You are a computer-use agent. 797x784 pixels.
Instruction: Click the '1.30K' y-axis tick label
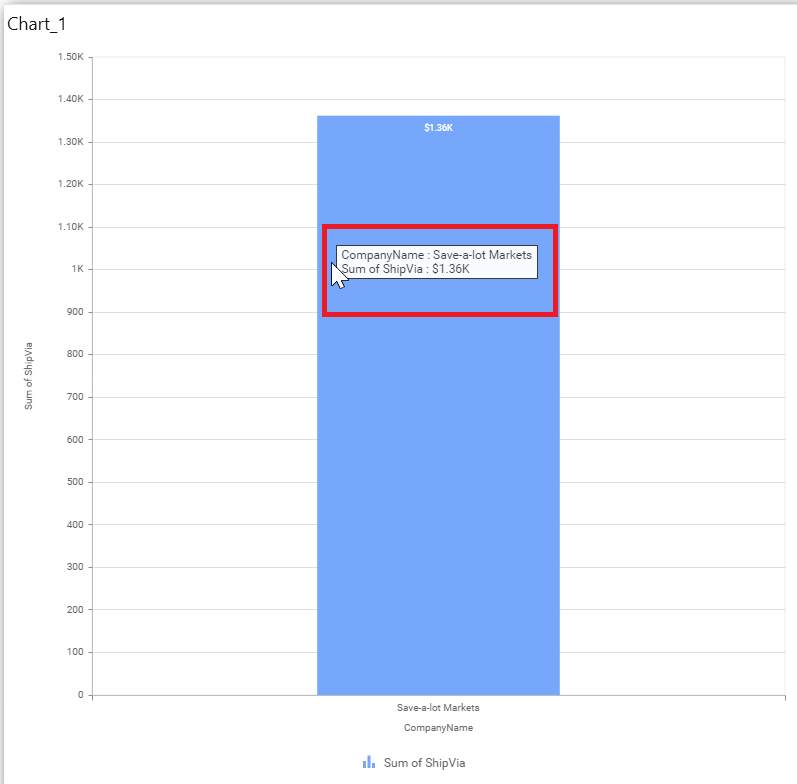point(71,141)
